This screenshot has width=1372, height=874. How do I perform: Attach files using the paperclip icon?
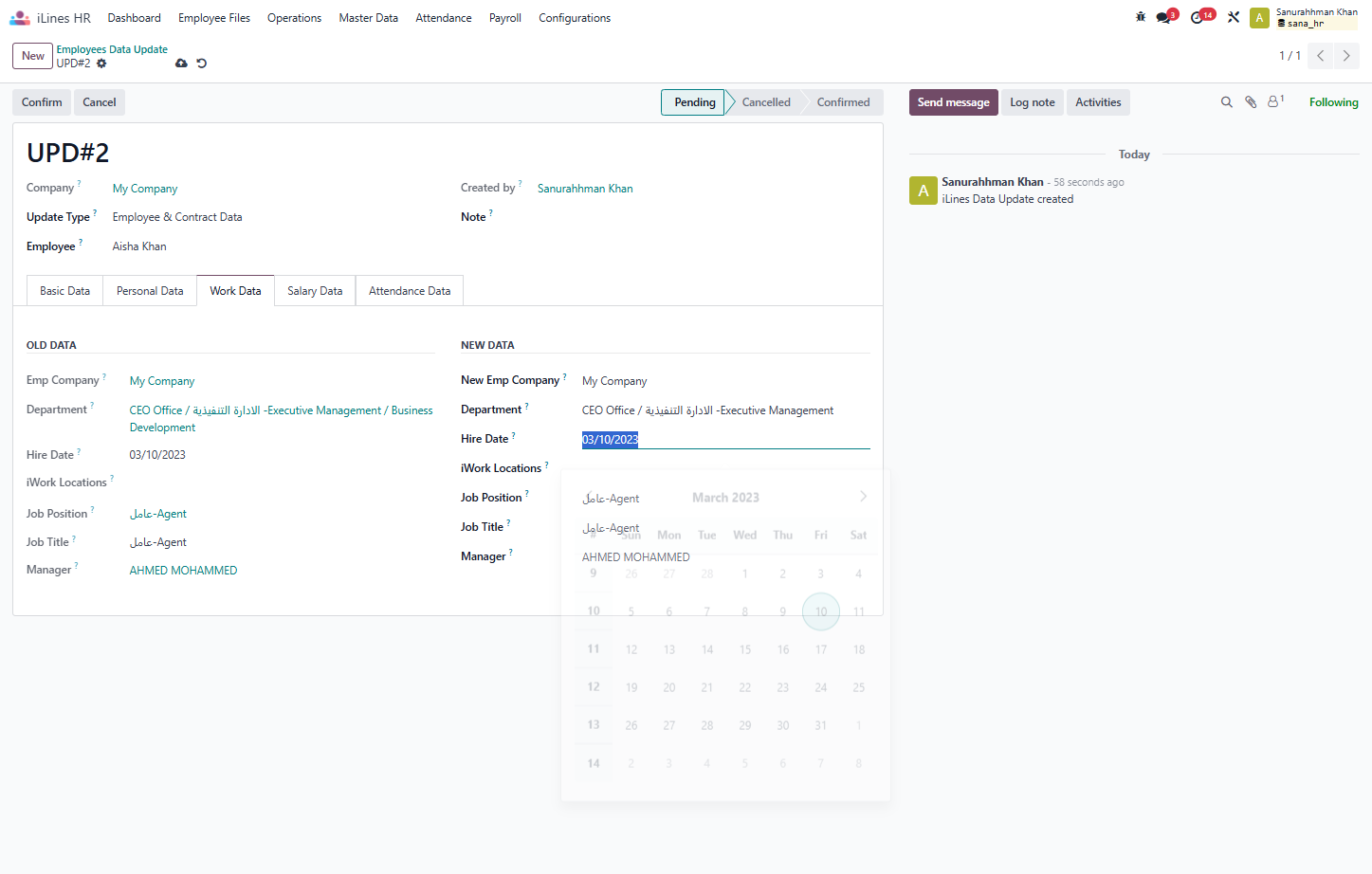pyautogui.click(x=1251, y=102)
